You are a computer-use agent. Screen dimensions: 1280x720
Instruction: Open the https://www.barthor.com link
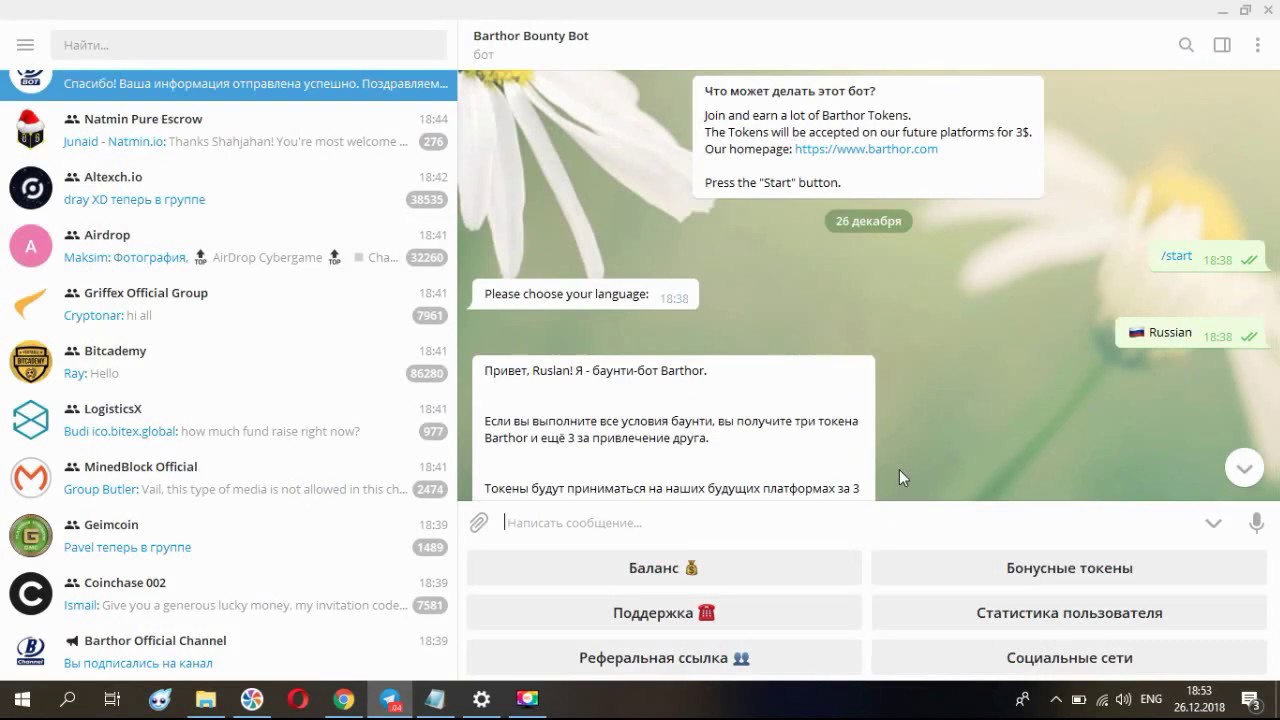pyautogui.click(x=866, y=149)
